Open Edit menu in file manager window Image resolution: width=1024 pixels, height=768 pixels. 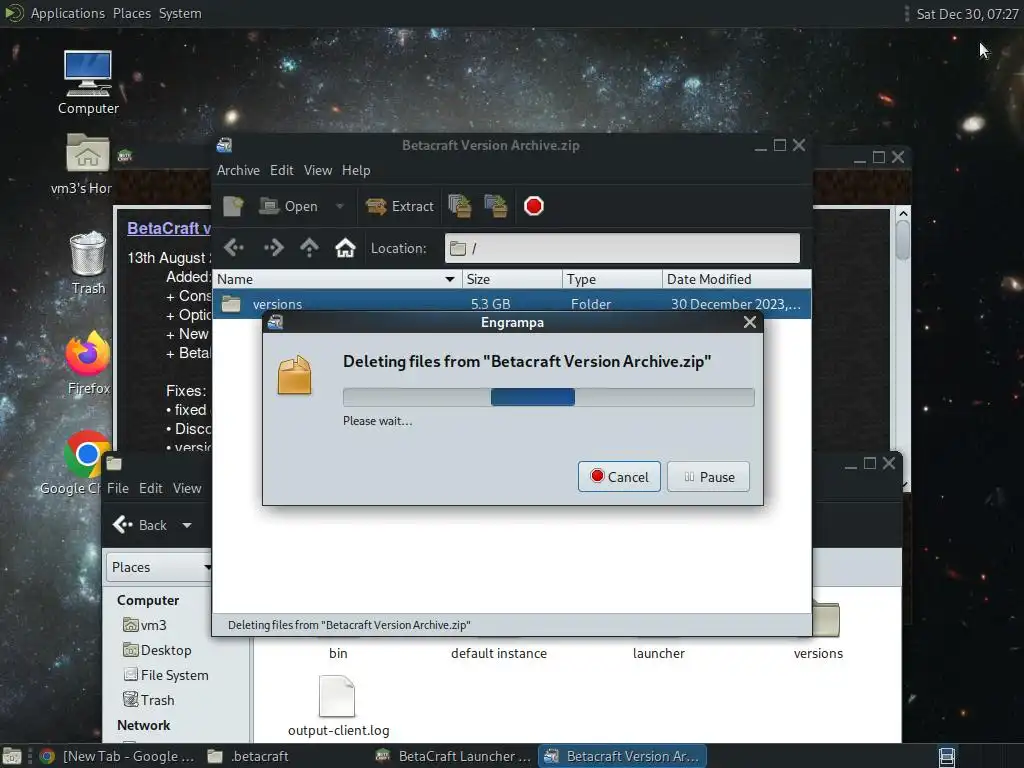pyautogui.click(x=150, y=488)
